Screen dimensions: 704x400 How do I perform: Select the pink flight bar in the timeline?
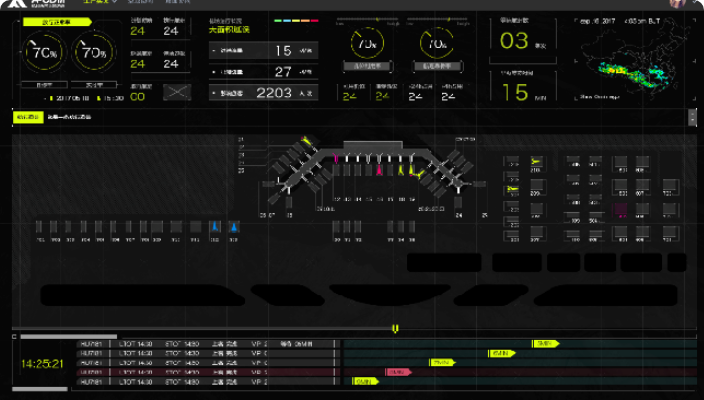(x=397, y=372)
